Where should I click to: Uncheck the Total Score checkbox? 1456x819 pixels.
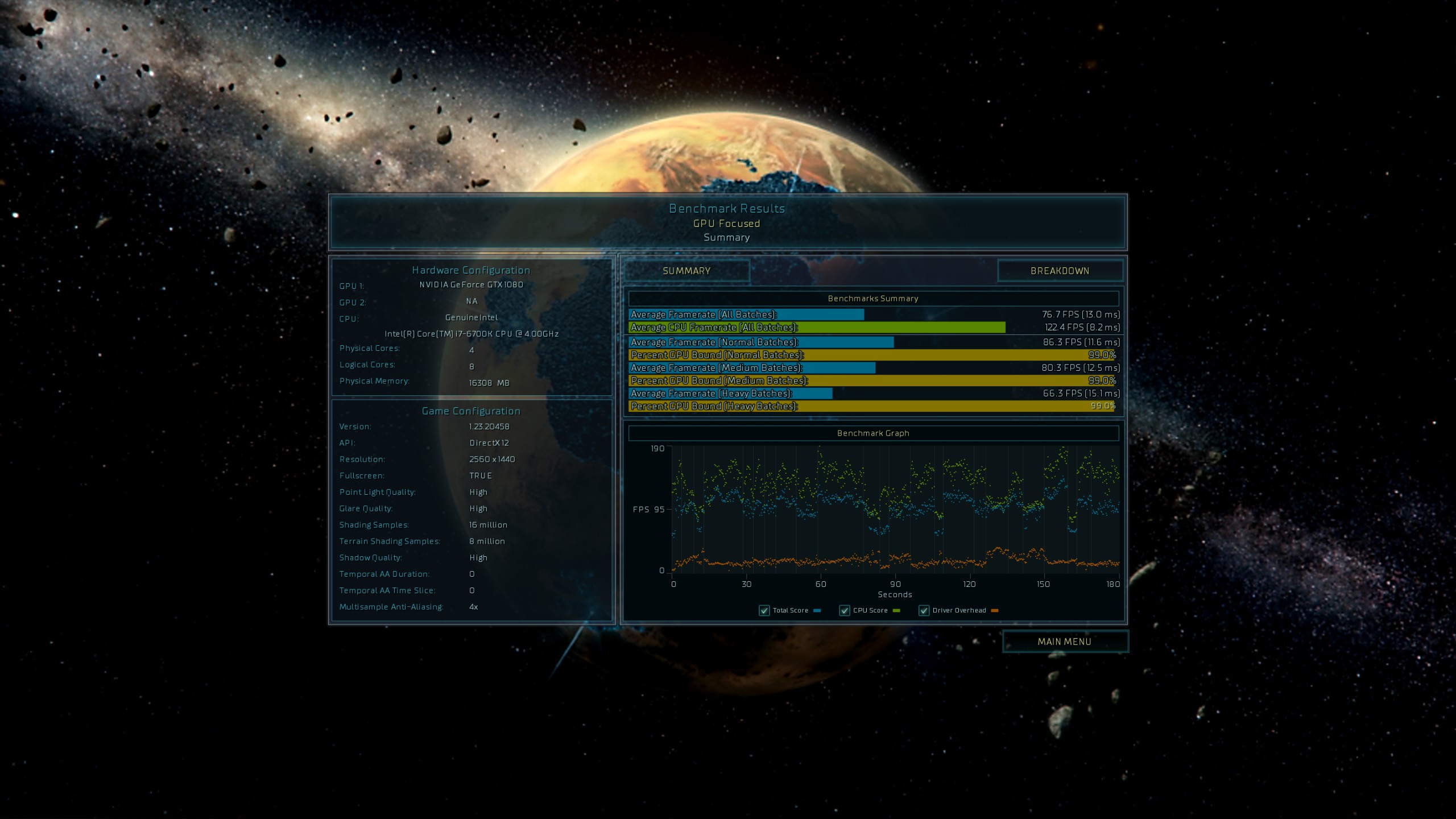coord(764,610)
